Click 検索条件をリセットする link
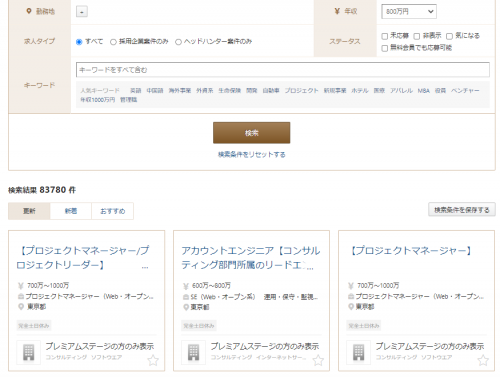500x377 pixels. pyautogui.click(x=252, y=155)
